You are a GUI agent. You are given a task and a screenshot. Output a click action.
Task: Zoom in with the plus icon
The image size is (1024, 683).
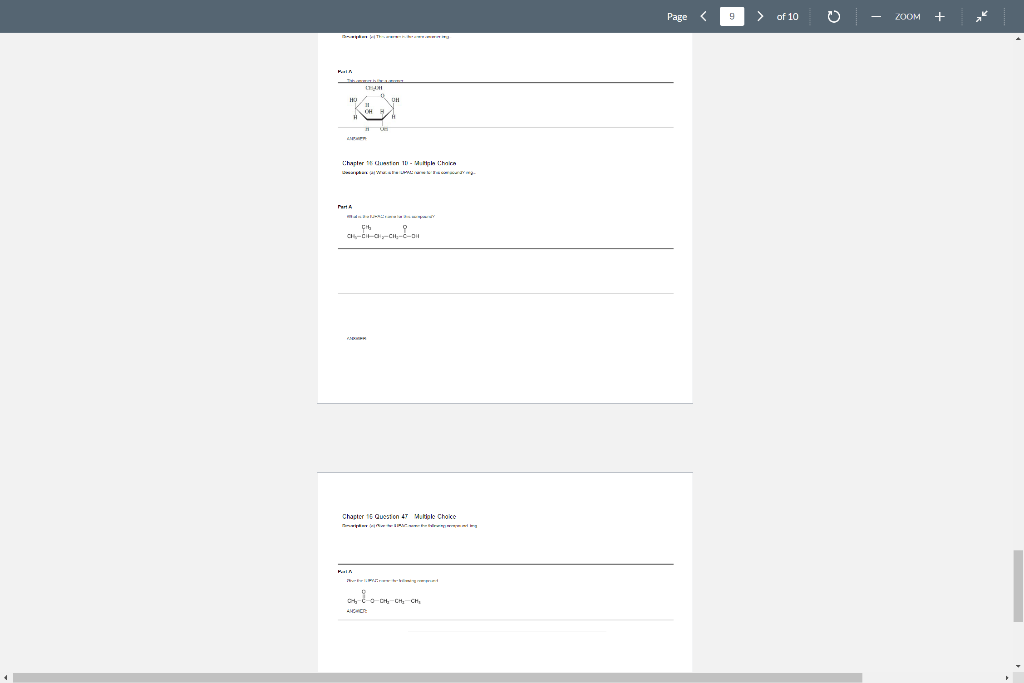point(940,16)
